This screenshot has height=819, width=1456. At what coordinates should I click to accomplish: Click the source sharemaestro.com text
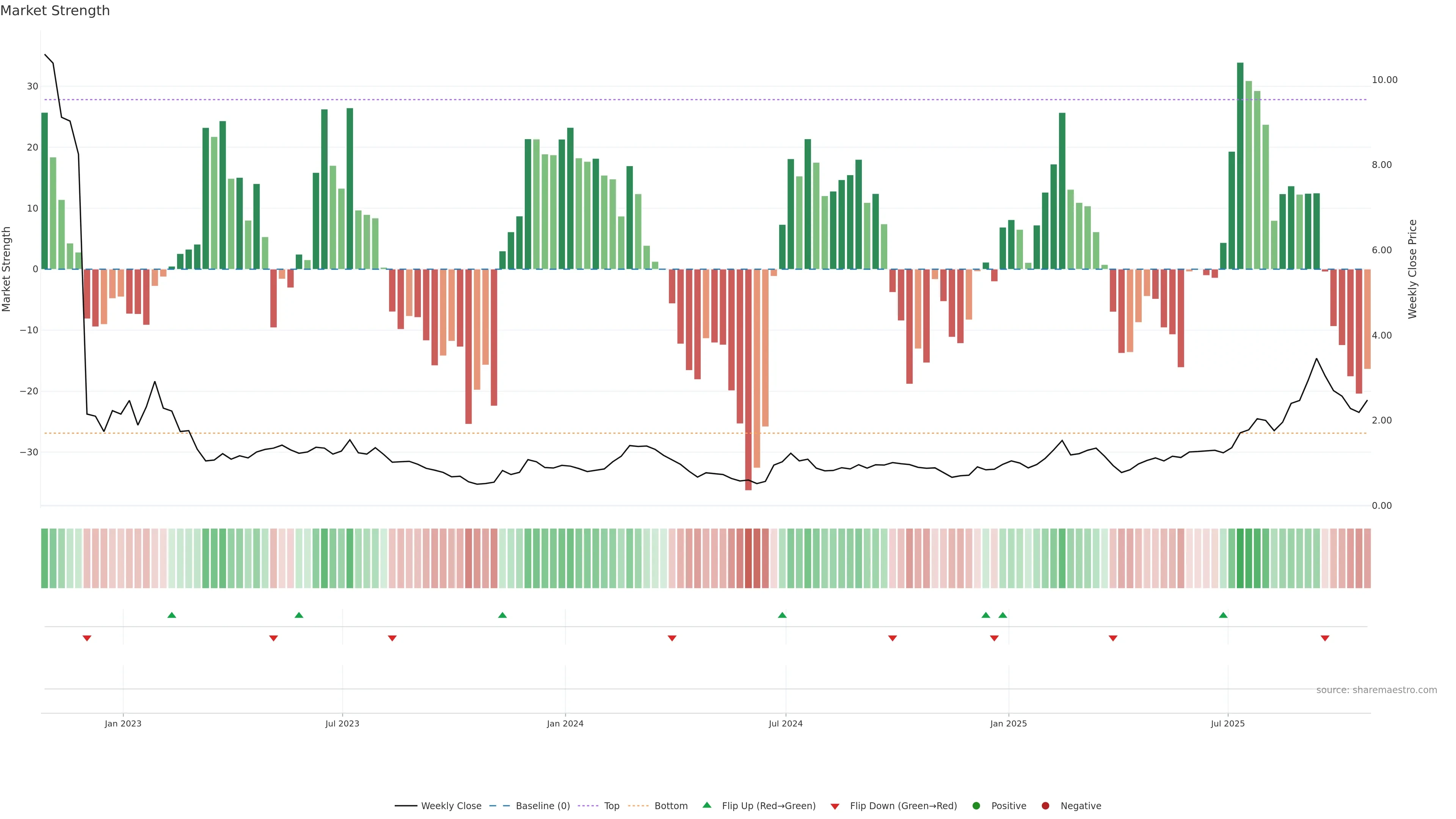click(1376, 690)
